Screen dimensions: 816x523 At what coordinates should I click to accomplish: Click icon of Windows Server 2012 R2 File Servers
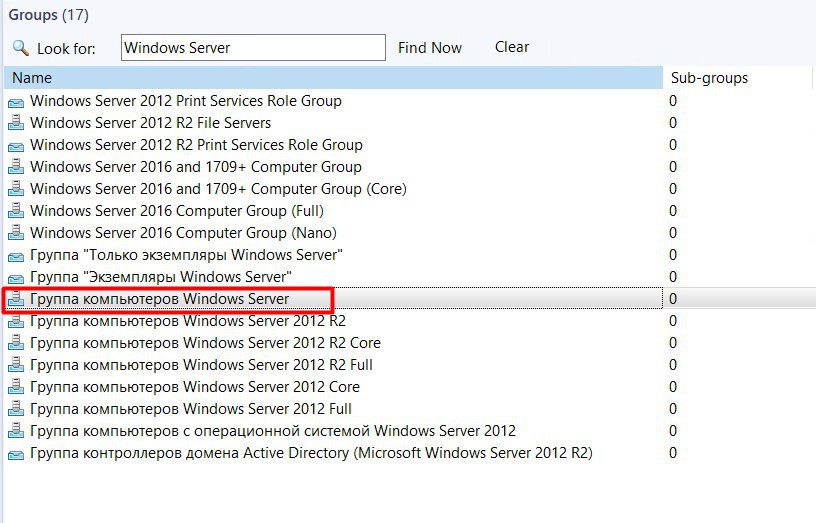point(16,123)
